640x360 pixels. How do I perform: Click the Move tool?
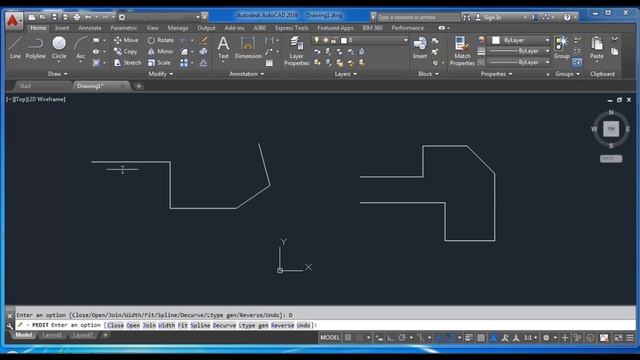126,40
